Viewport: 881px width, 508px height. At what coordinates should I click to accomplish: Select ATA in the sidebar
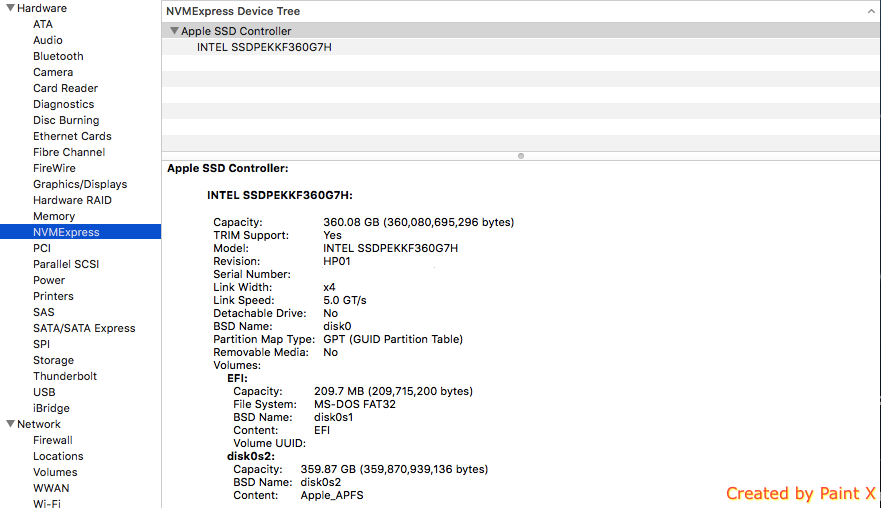(x=43, y=24)
